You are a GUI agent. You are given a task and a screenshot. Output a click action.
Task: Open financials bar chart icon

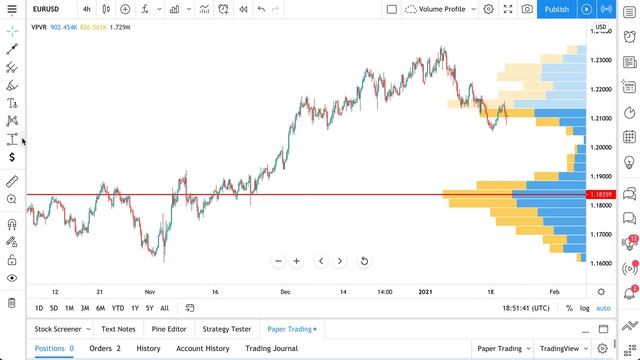click(x=174, y=9)
